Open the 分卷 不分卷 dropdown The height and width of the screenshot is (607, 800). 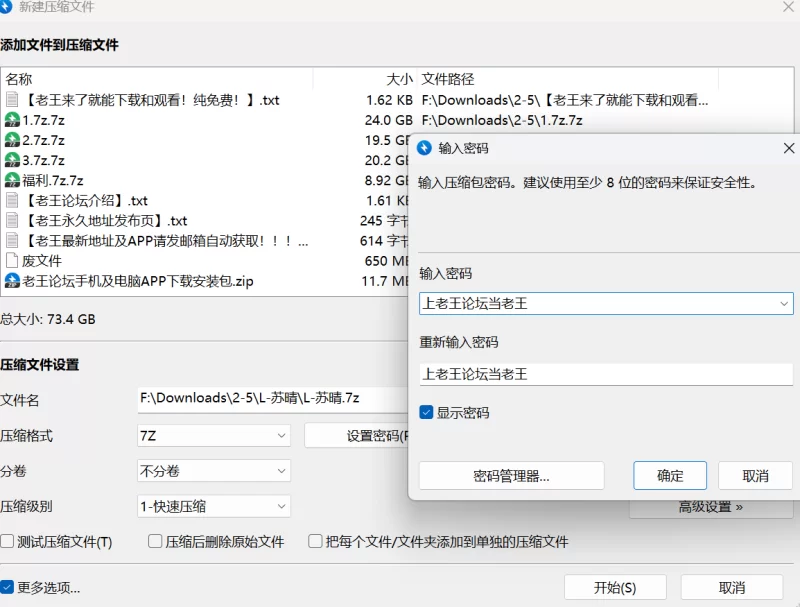click(x=214, y=471)
